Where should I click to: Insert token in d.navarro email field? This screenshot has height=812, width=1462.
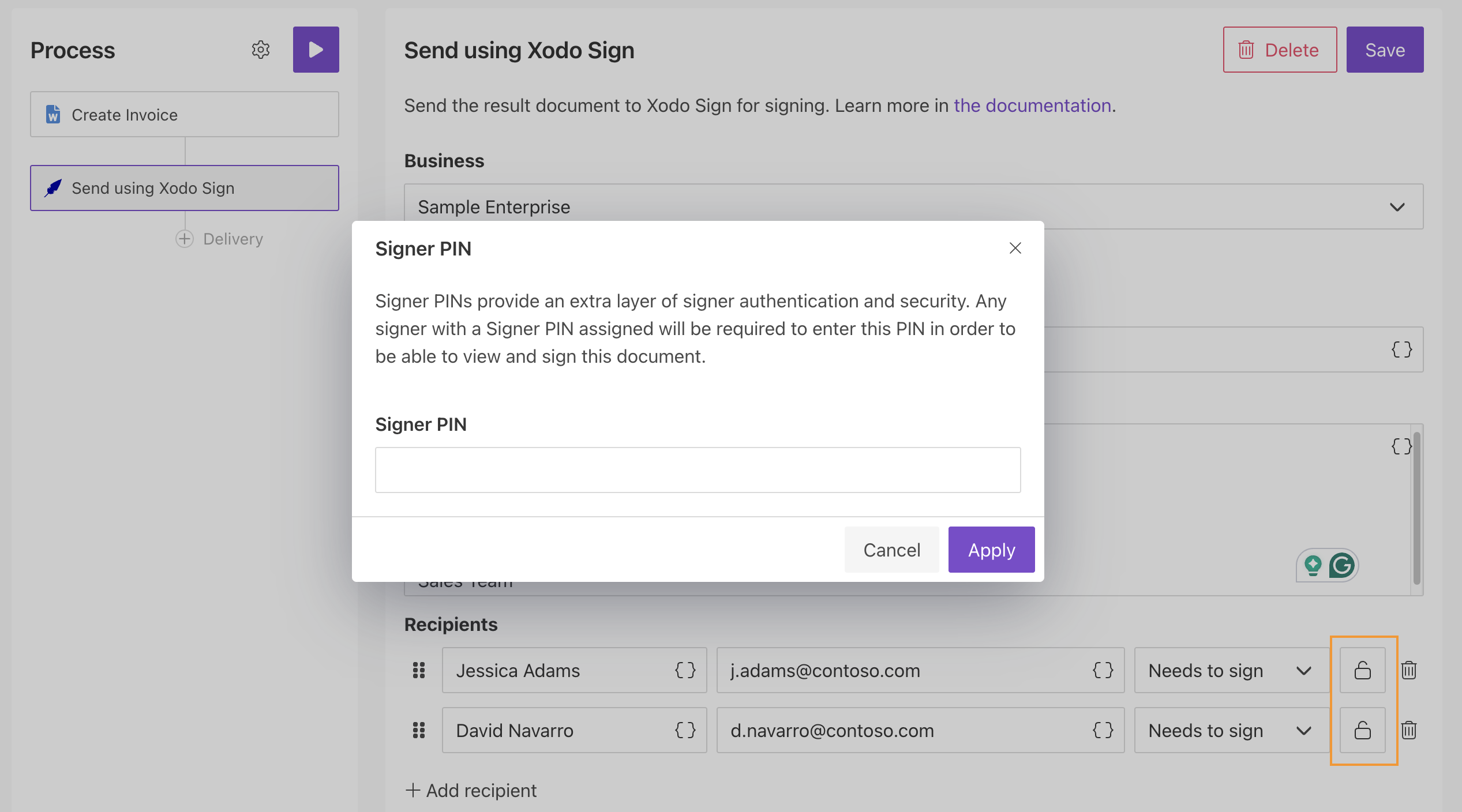(x=1103, y=730)
